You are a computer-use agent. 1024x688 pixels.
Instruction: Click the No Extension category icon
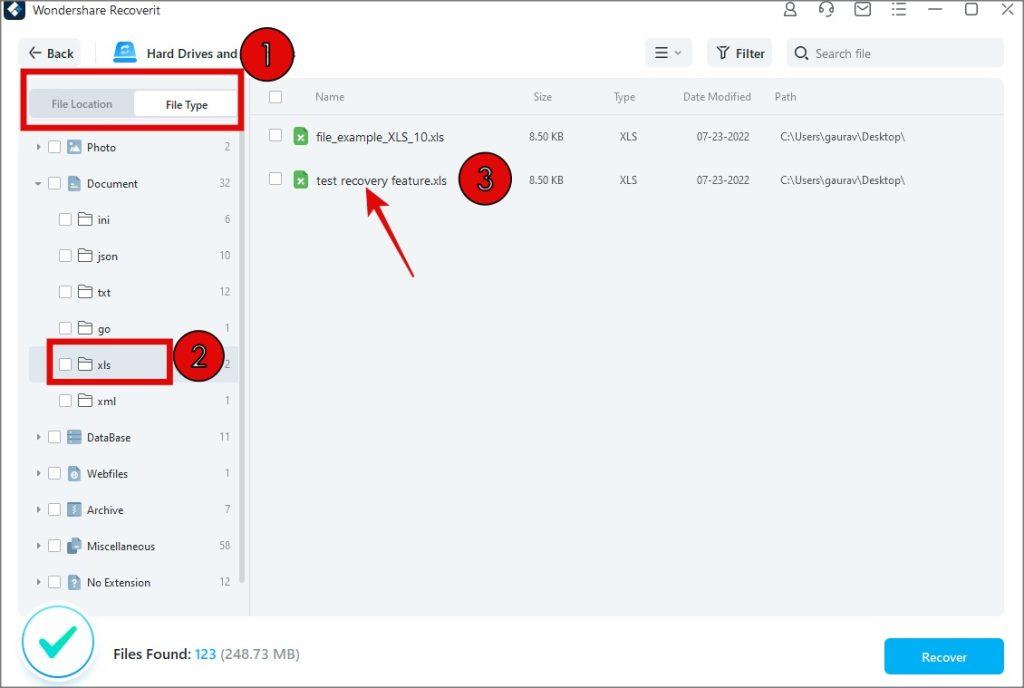point(74,582)
